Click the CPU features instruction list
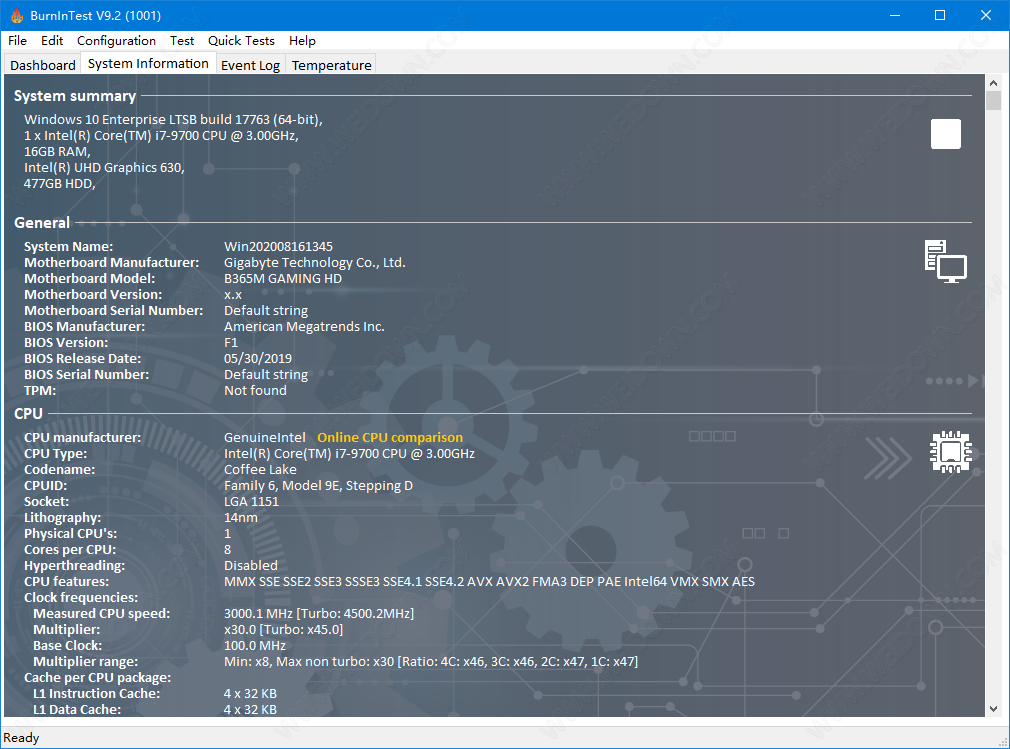Viewport: 1010px width, 749px height. click(490, 582)
